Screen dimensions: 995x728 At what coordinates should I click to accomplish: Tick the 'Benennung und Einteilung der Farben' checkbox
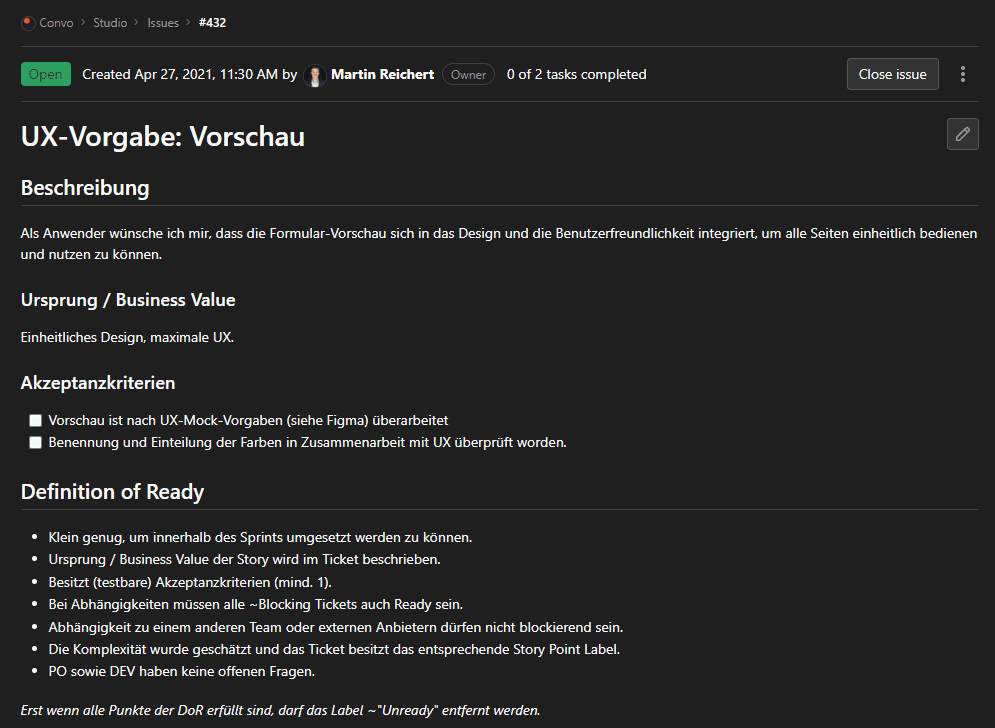[x=36, y=442]
